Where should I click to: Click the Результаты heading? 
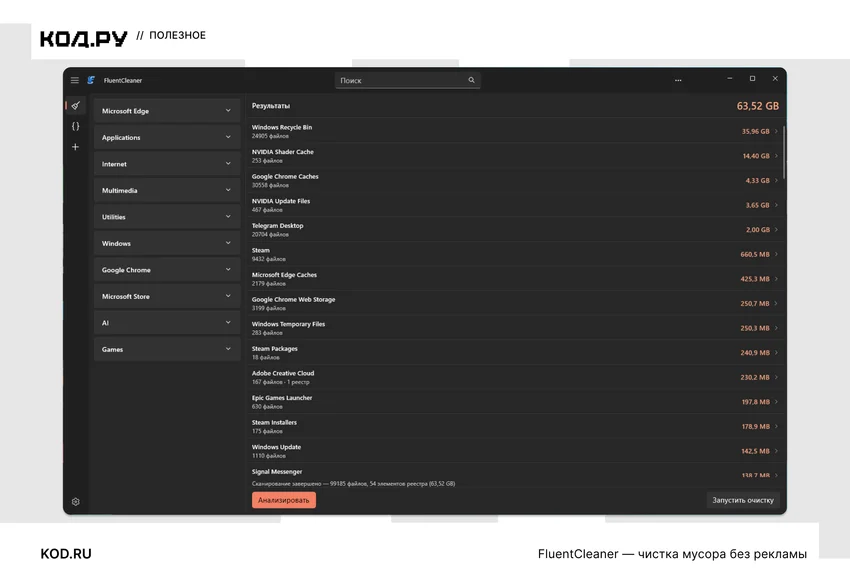pos(271,106)
